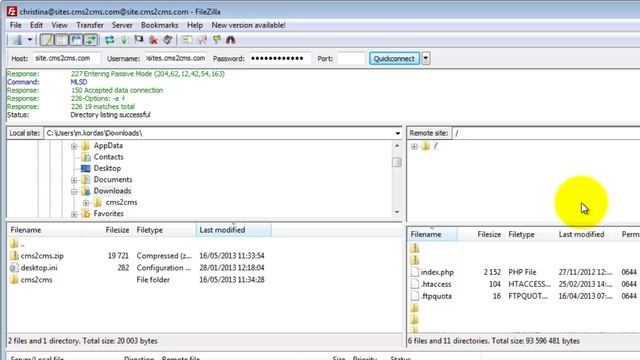Open the Help menu
This screenshot has width=640, height=360.
(x=195, y=25)
